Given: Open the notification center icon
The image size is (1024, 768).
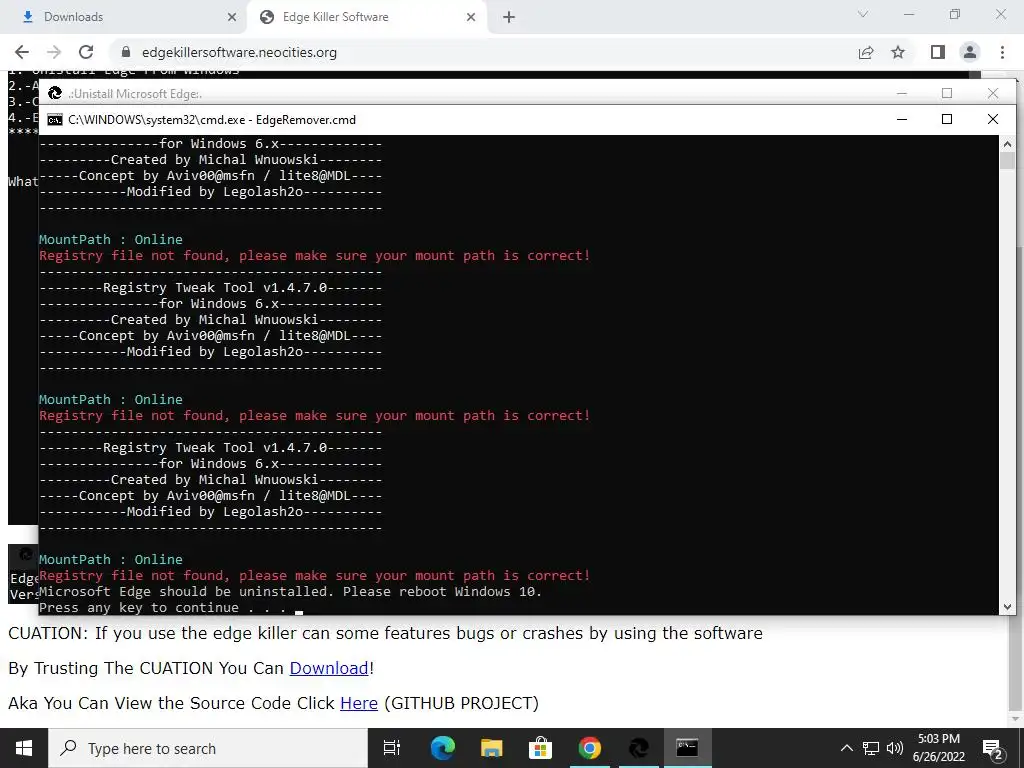Looking at the screenshot, I should [992, 748].
